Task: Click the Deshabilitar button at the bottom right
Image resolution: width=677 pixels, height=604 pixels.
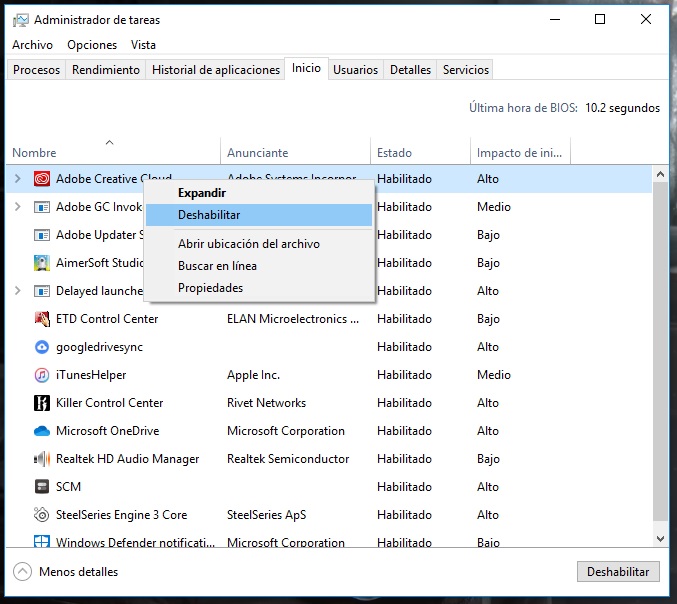Action: (618, 572)
